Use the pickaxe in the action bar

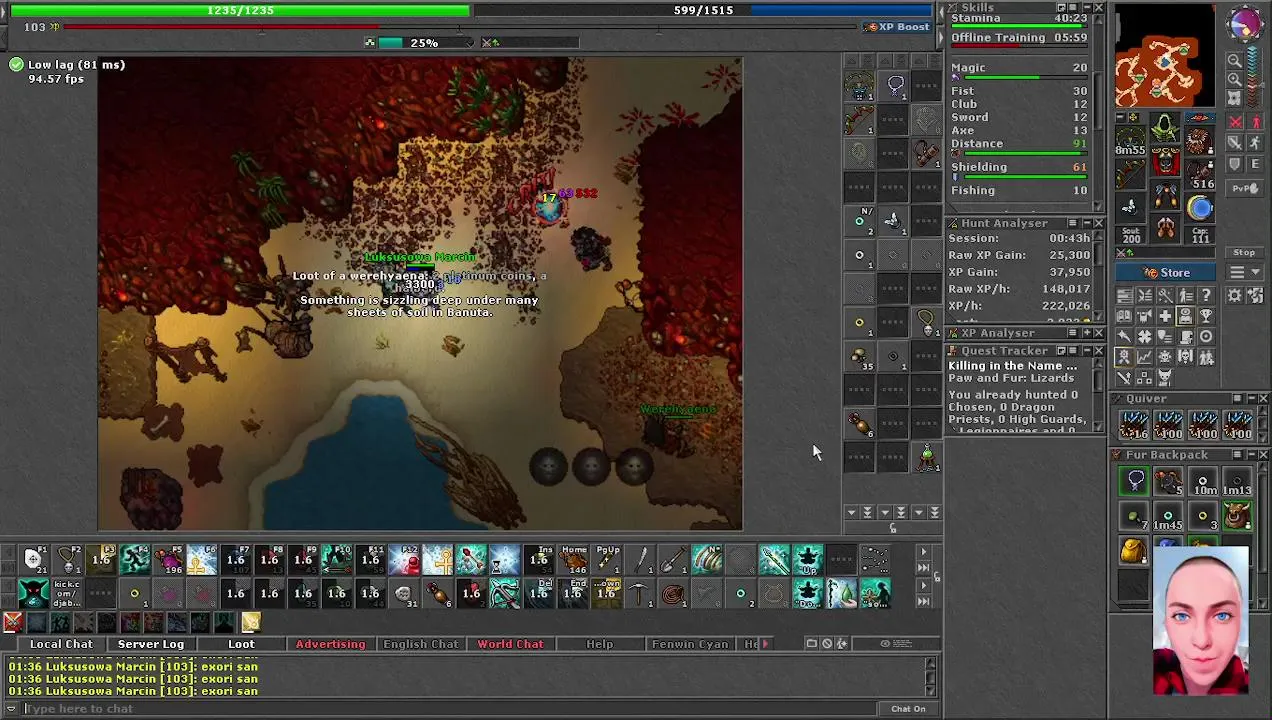(x=640, y=594)
